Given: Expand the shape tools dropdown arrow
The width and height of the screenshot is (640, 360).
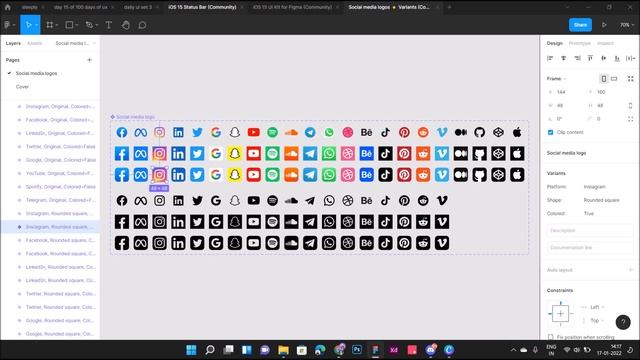Looking at the screenshot, I should (76, 25).
